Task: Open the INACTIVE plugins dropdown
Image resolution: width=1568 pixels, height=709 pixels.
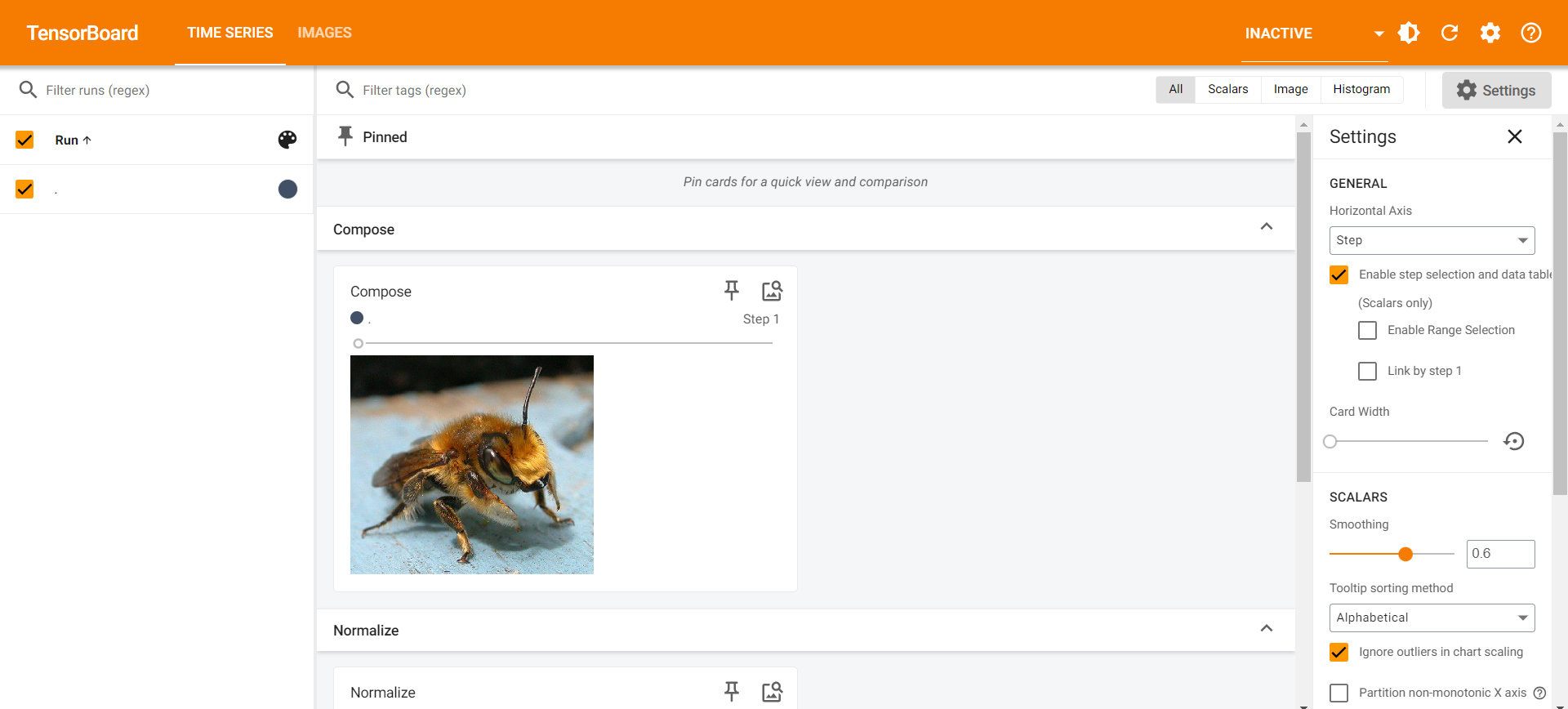Action: click(1314, 33)
